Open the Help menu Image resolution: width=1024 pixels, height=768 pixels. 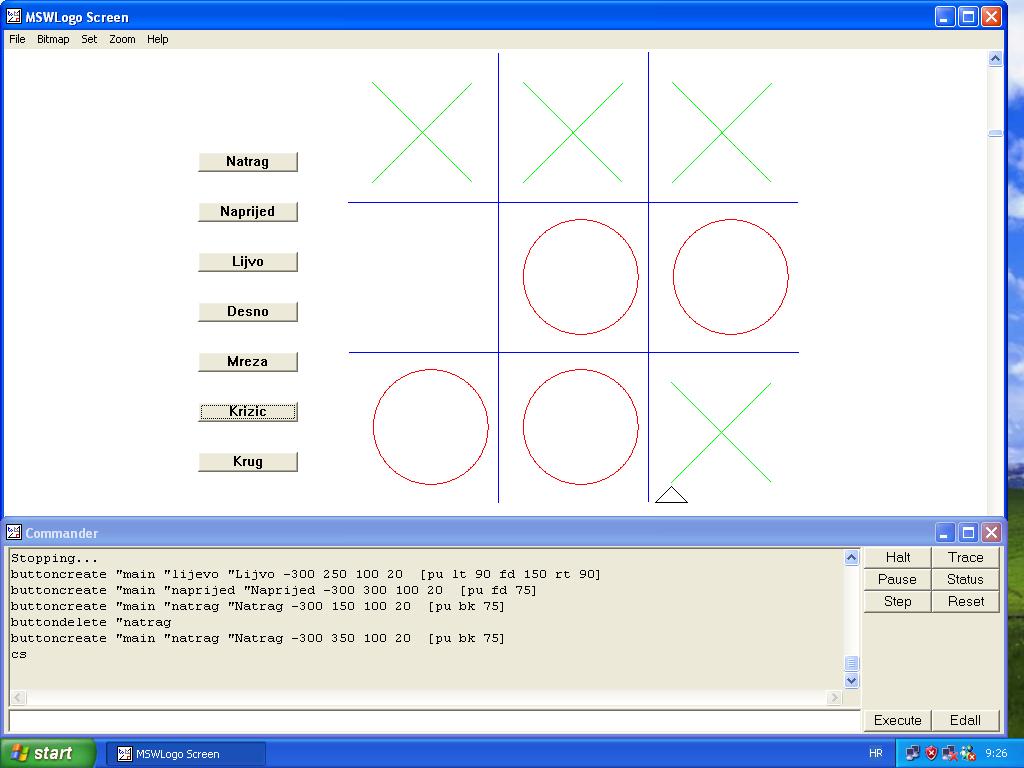point(157,39)
